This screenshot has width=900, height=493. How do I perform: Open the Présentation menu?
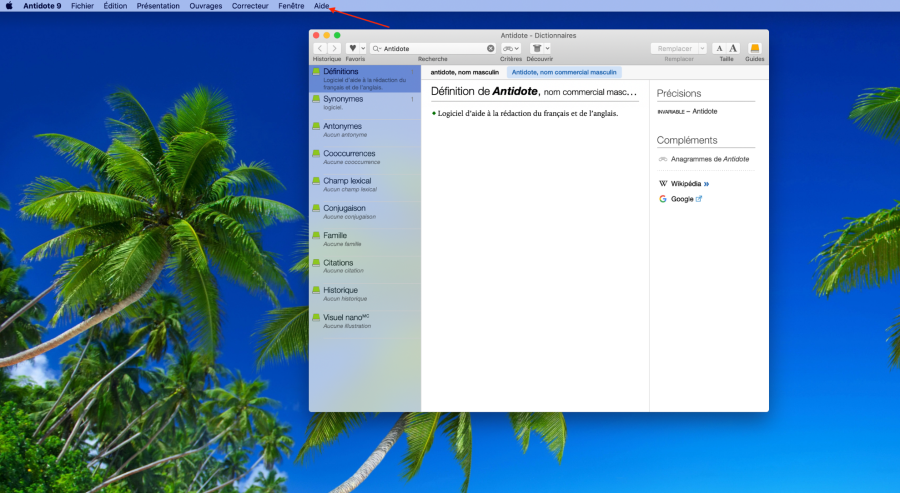point(158,6)
